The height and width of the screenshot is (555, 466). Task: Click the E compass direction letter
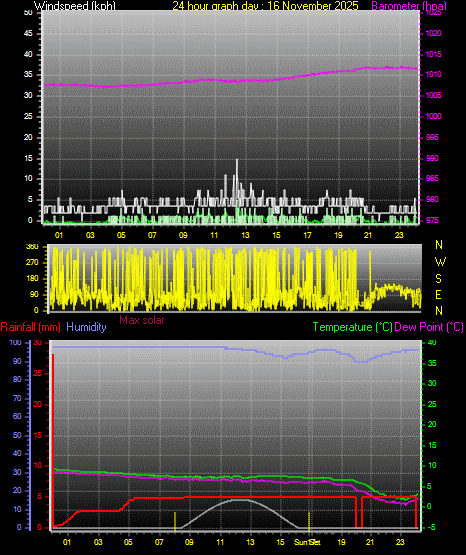point(438,294)
